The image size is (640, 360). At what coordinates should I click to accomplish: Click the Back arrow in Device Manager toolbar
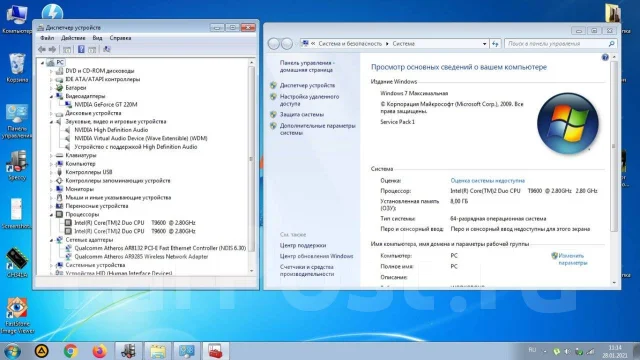pos(42,49)
